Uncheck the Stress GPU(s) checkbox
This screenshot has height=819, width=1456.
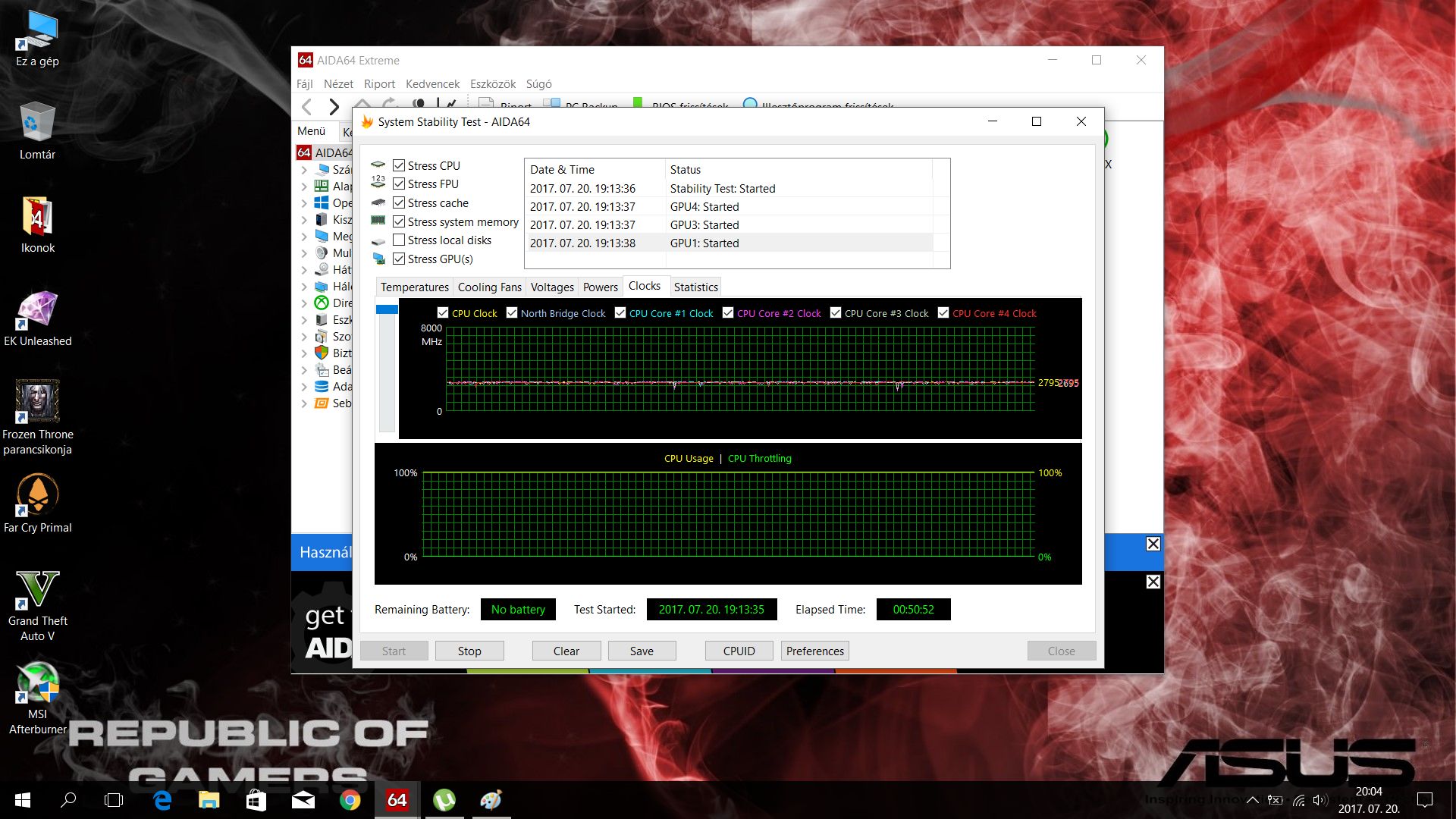(x=399, y=259)
